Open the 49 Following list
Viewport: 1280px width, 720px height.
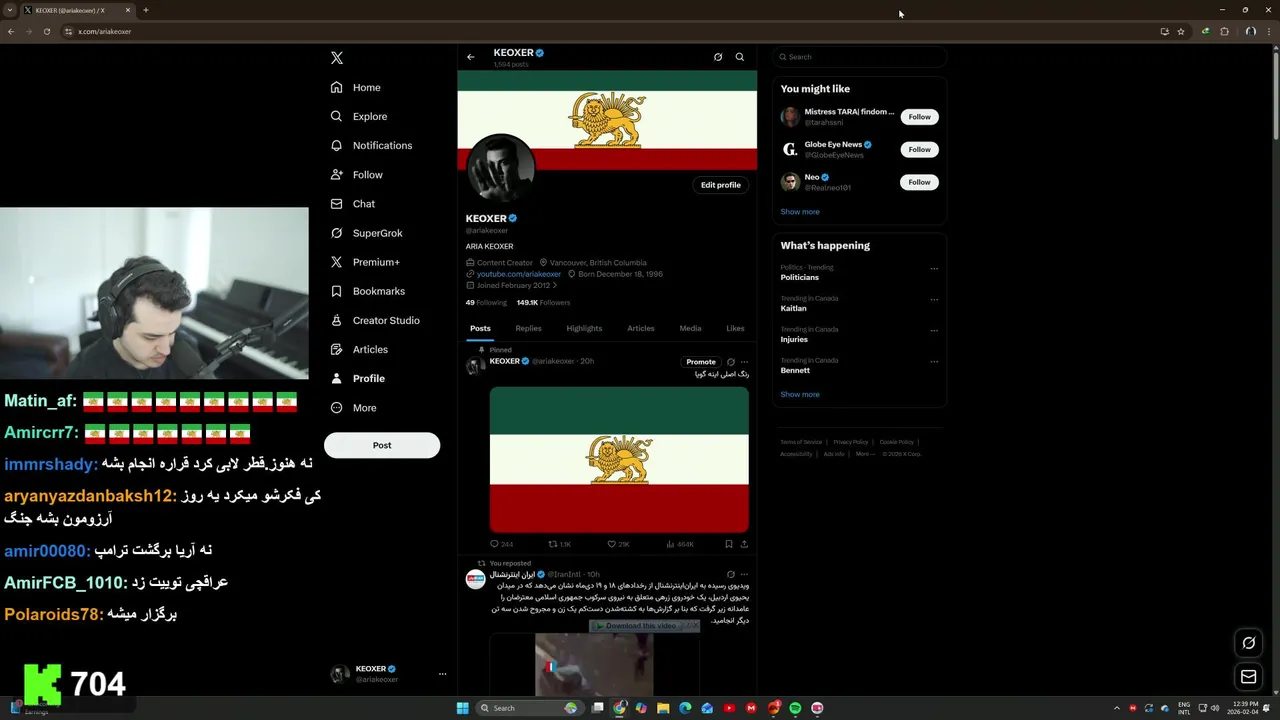coord(486,302)
